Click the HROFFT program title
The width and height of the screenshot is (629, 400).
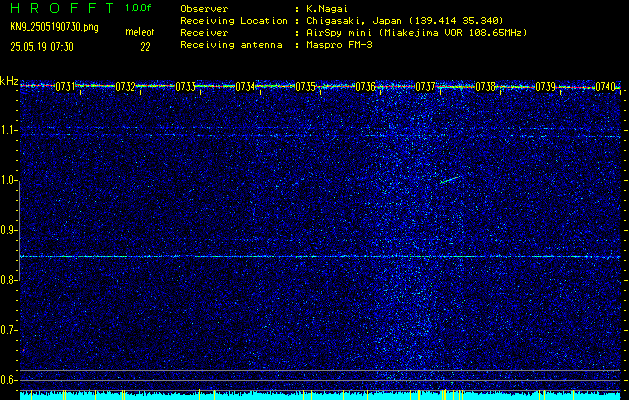point(62,8)
